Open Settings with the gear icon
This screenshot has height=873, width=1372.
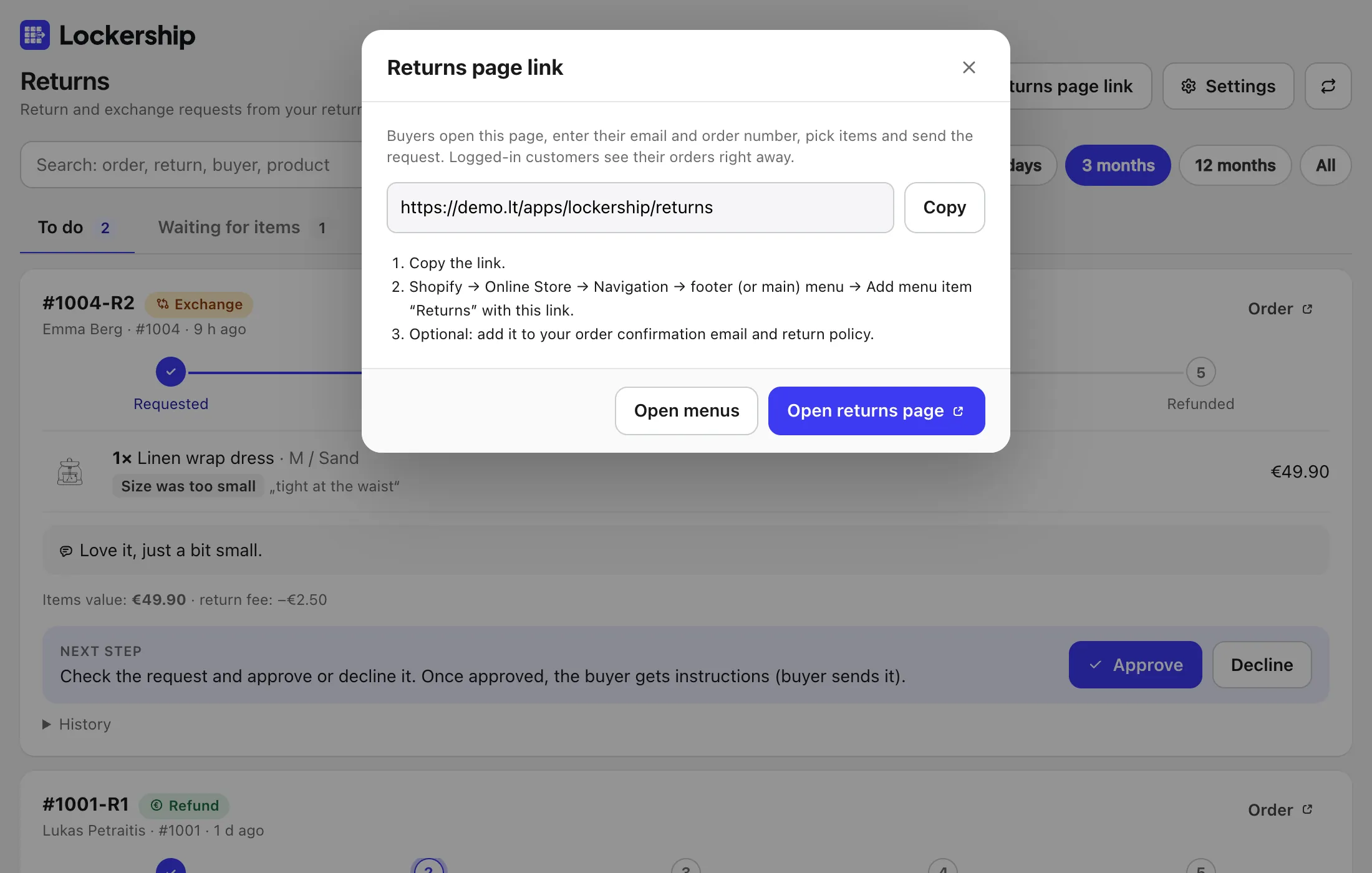pos(1228,86)
